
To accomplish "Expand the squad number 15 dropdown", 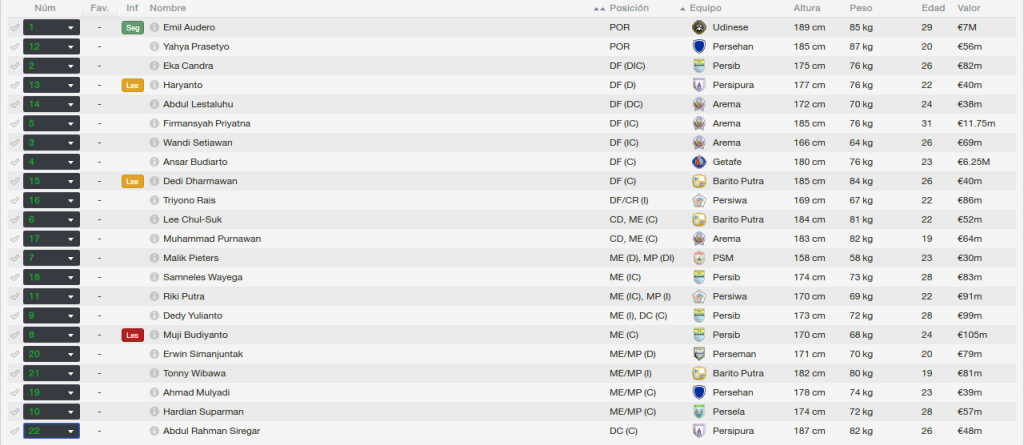I will pyautogui.click(x=52, y=181).
